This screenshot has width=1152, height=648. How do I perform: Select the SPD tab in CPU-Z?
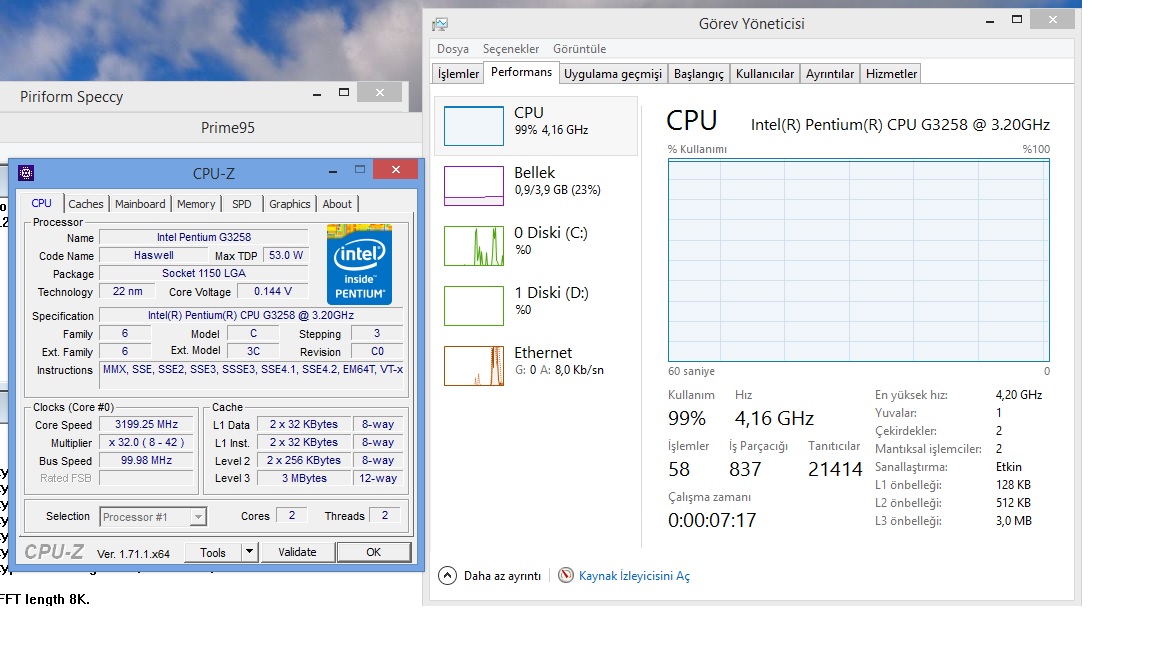click(x=242, y=204)
